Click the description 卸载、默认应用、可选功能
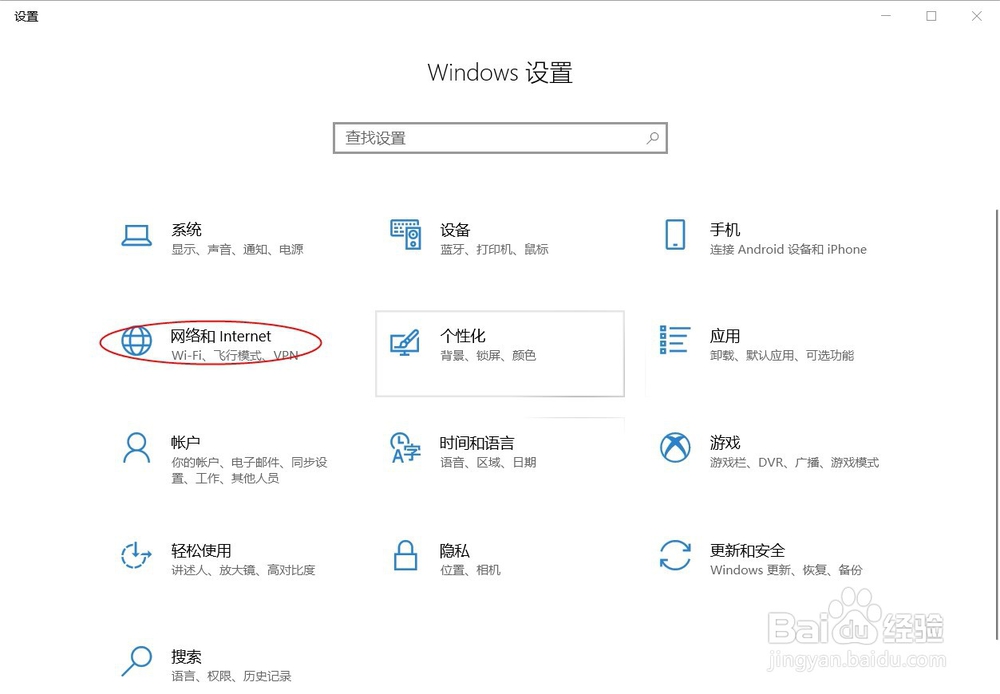Image resolution: width=1000 pixels, height=694 pixels. [x=782, y=355]
